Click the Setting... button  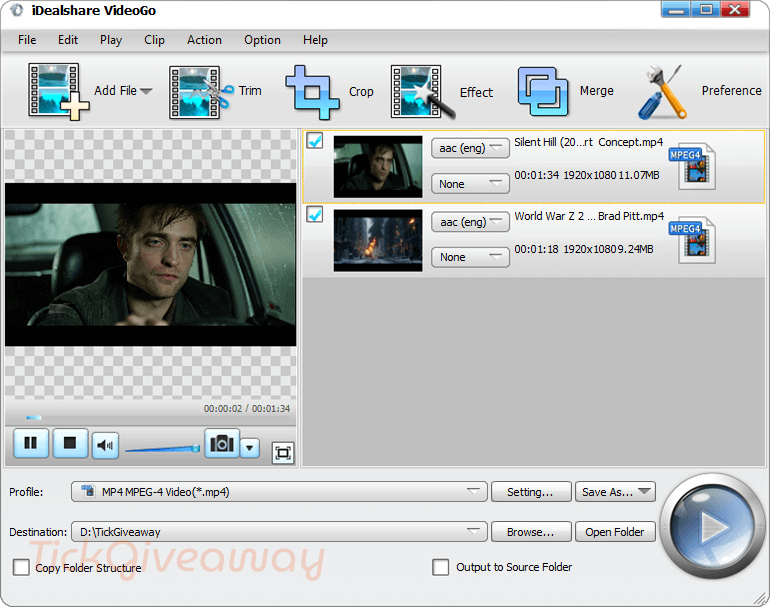[531, 492]
